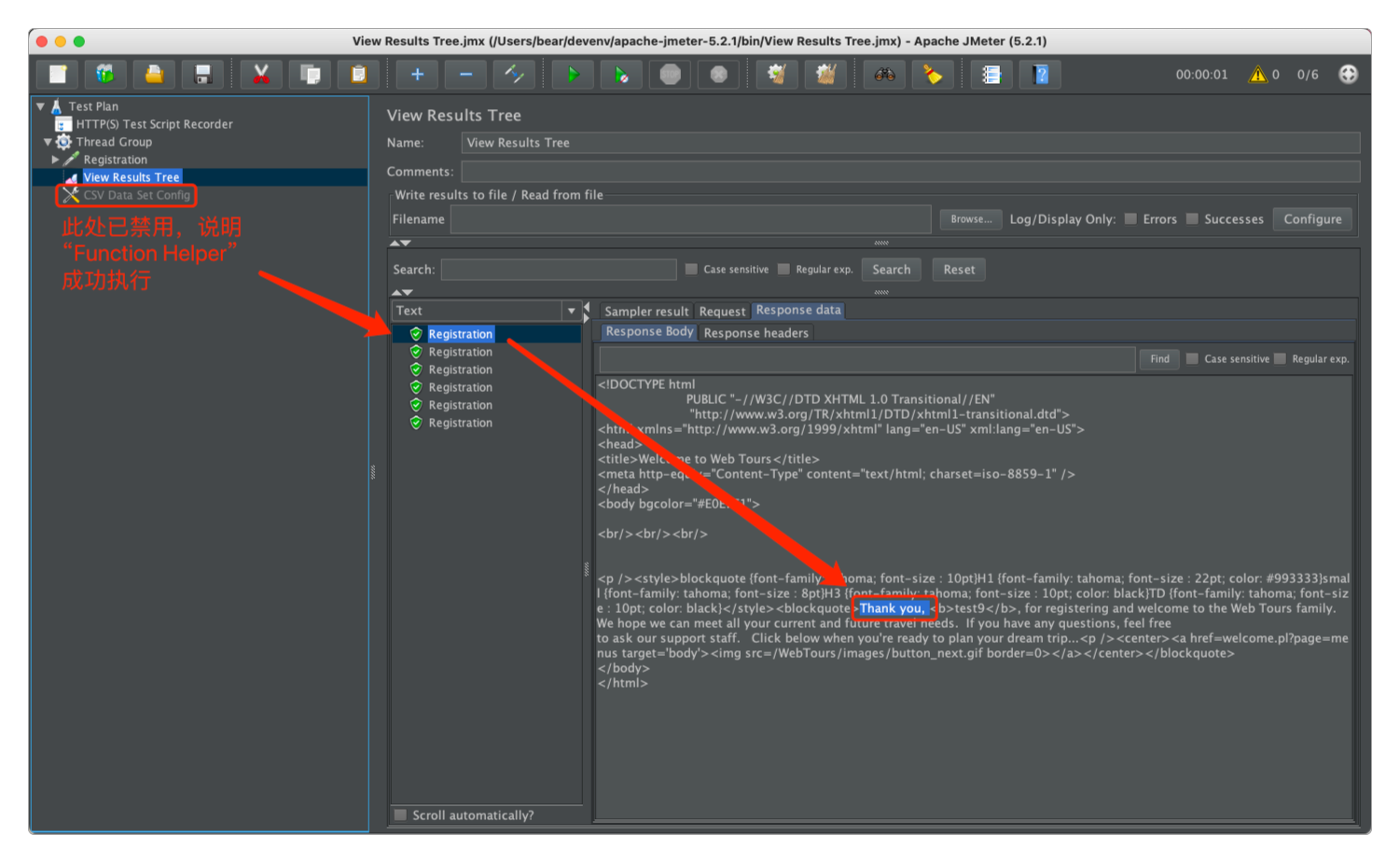Click the minus Collapse all icon
The height and width of the screenshot is (863, 1400).
pos(465,75)
